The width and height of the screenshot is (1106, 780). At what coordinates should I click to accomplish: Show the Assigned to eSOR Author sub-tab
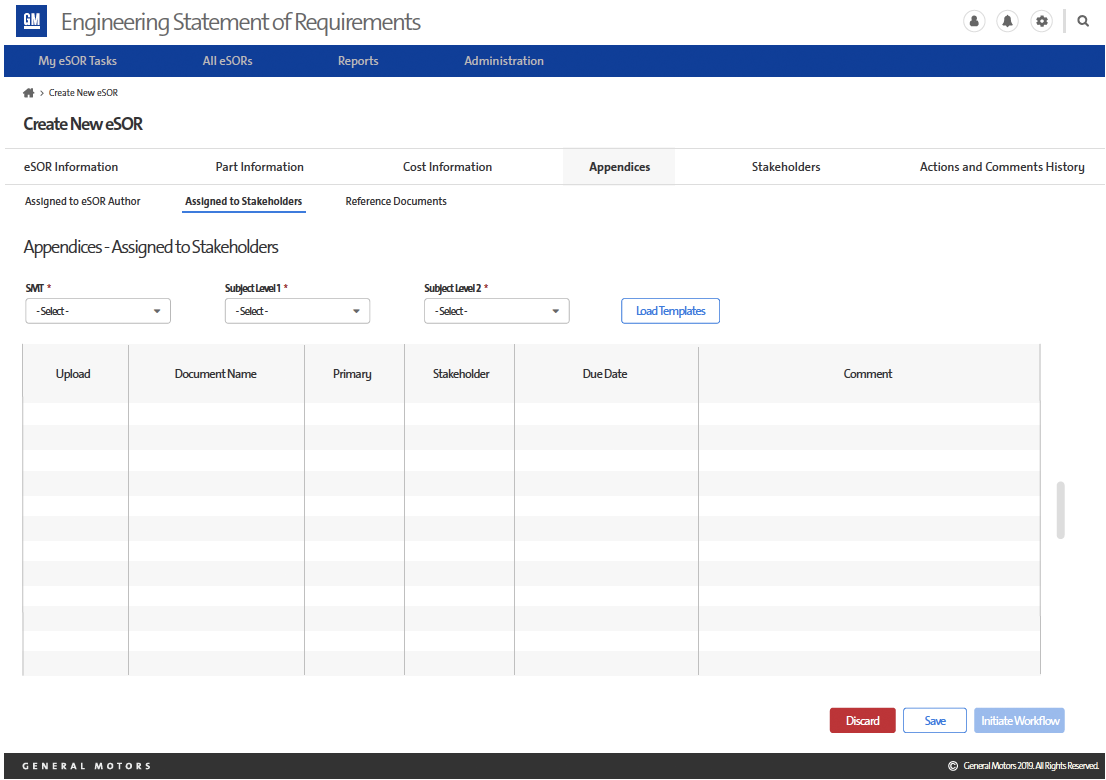[83, 202]
